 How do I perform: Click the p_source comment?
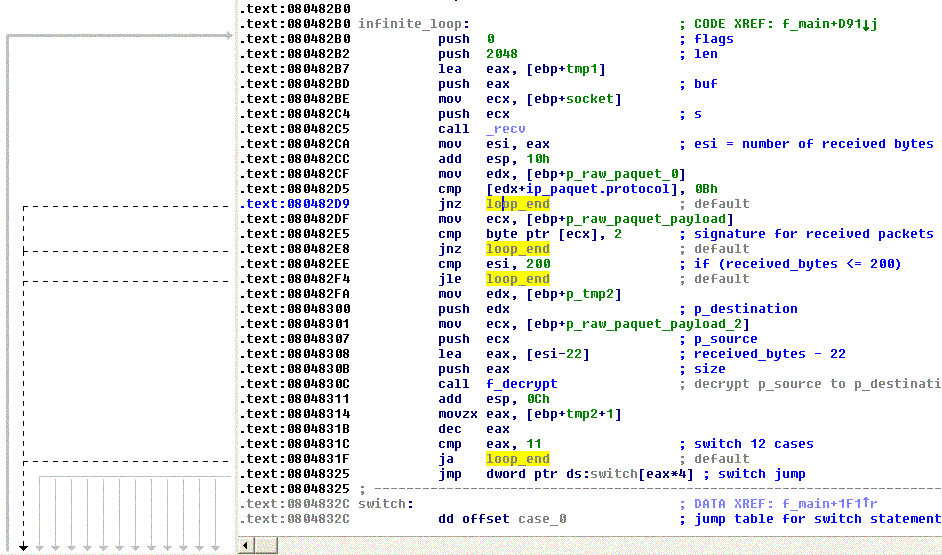pos(726,339)
